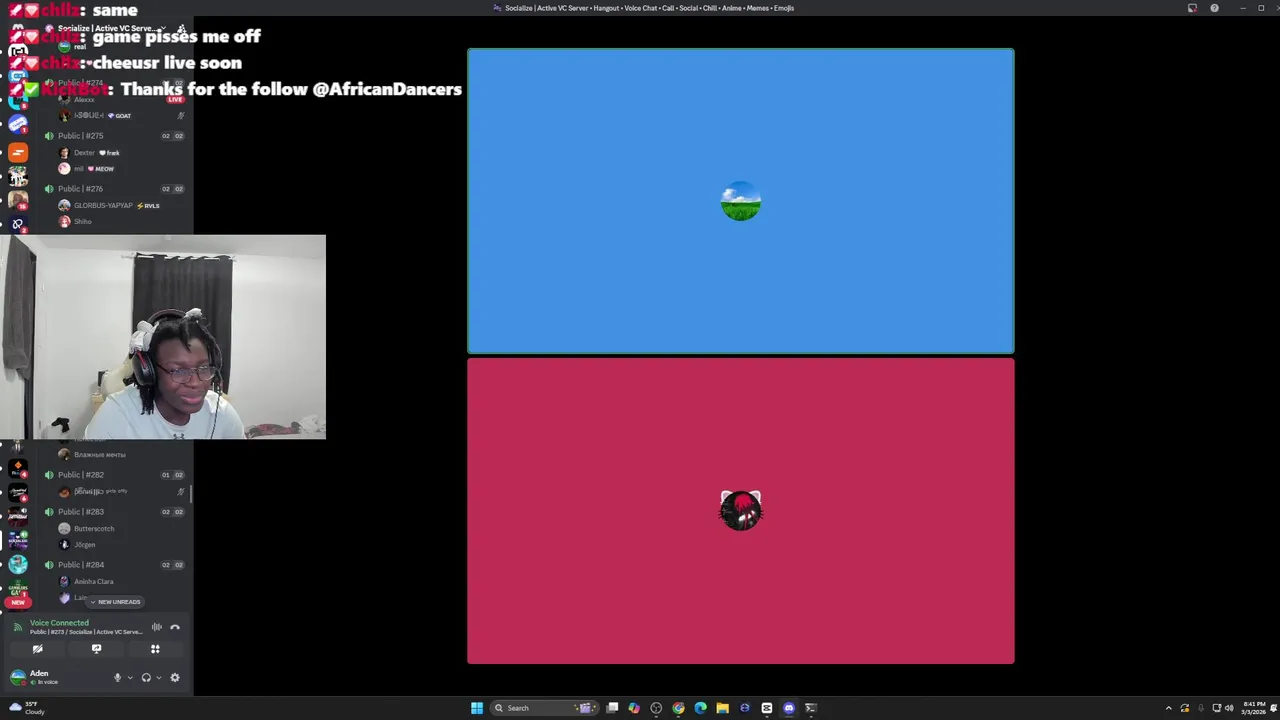The height and width of the screenshot is (720, 1280).
Task: Open the teal-avatar server icon in sidebar
Action: tap(18, 565)
